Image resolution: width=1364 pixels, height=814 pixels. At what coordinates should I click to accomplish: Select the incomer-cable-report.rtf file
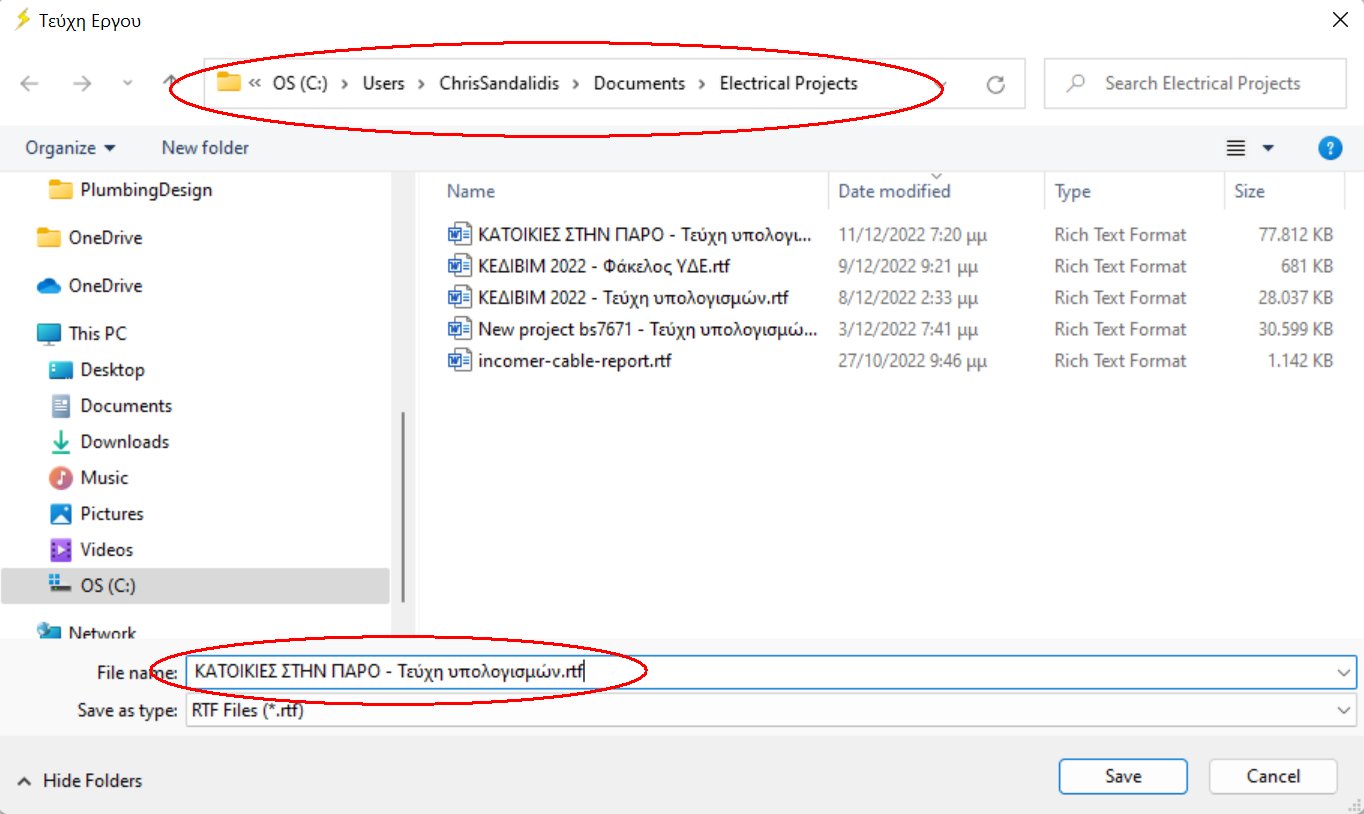point(574,361)
